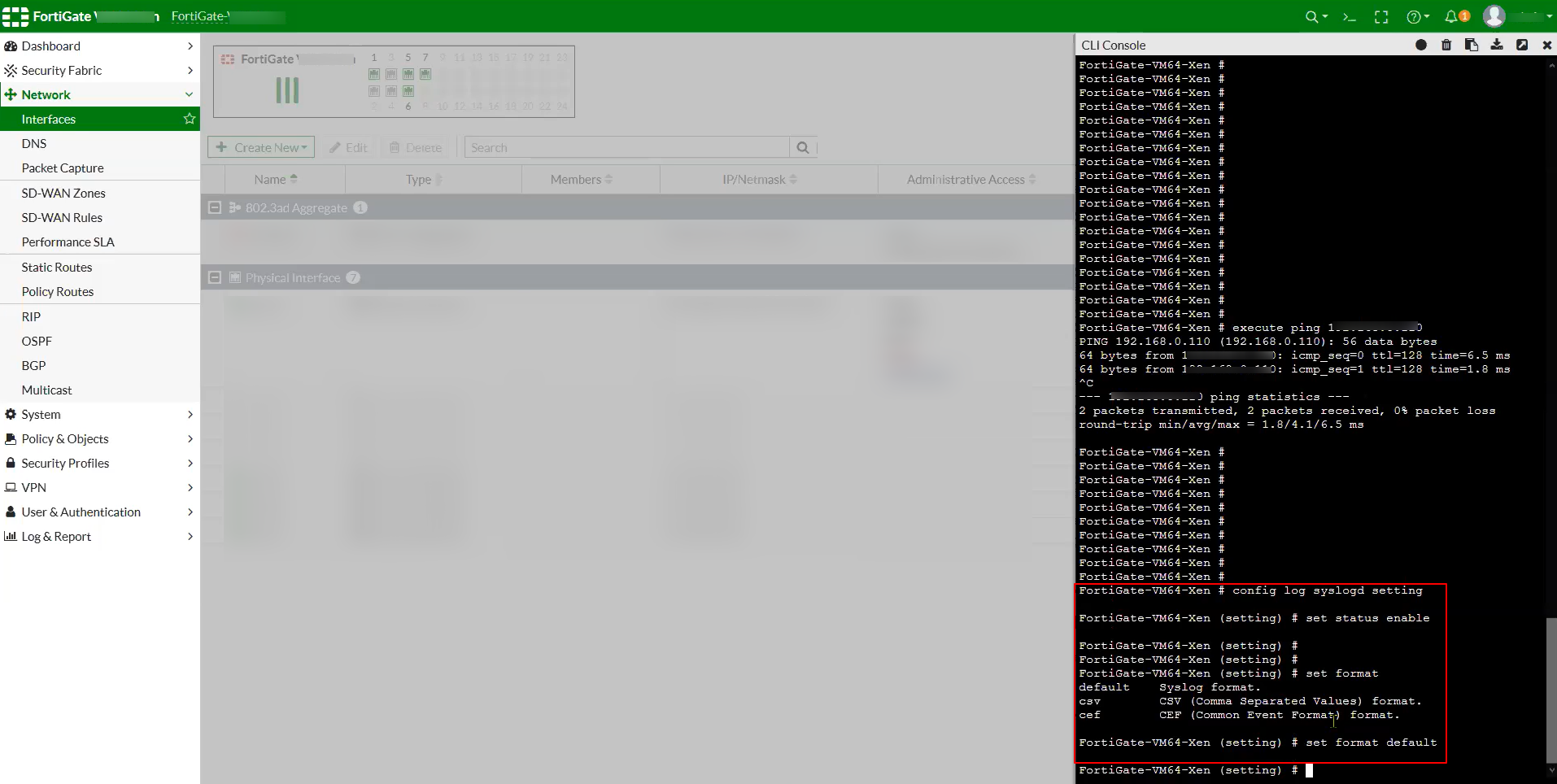1557x784 pixels.
Task: Click the Delete interface button
Action: [415, 147]
